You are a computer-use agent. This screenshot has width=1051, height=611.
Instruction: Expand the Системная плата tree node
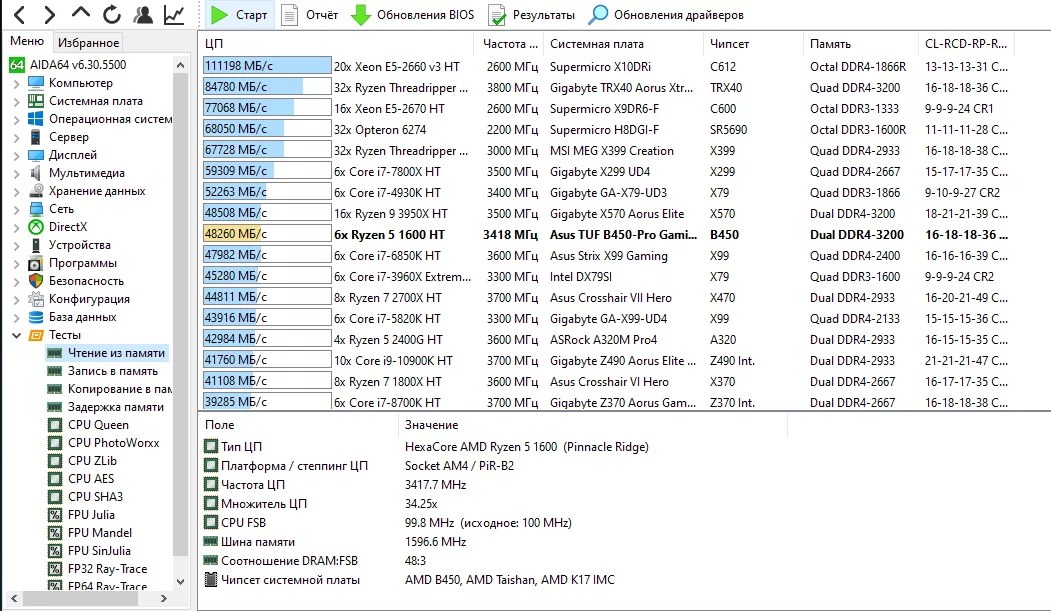point(16,101)
